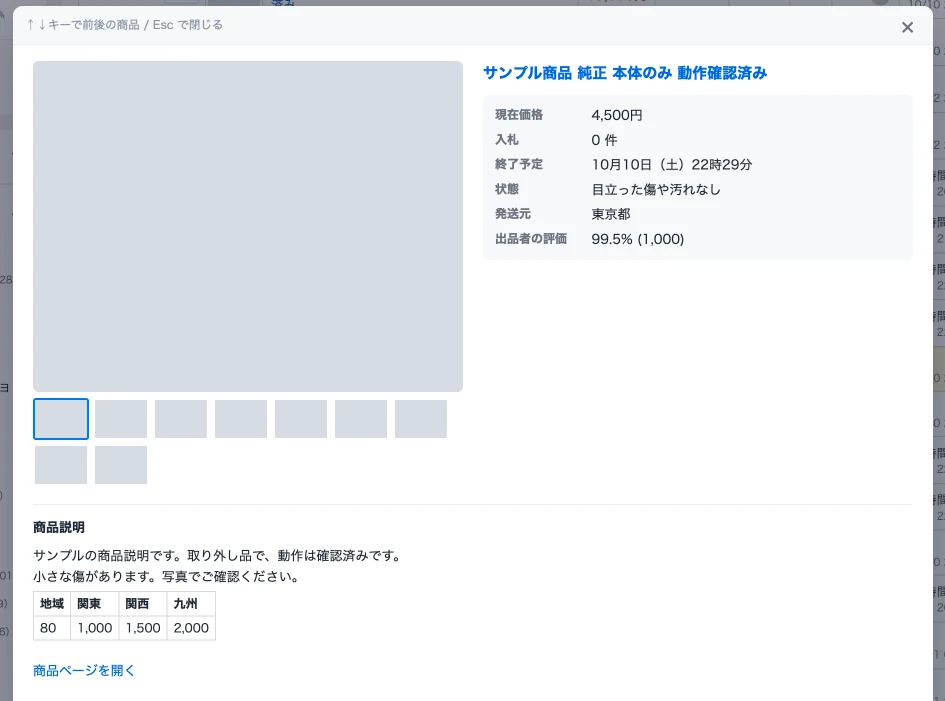The height and width of the screenshot is (701, 945).
Task: Click the 商品説明 heading
Action: point(58,527)
